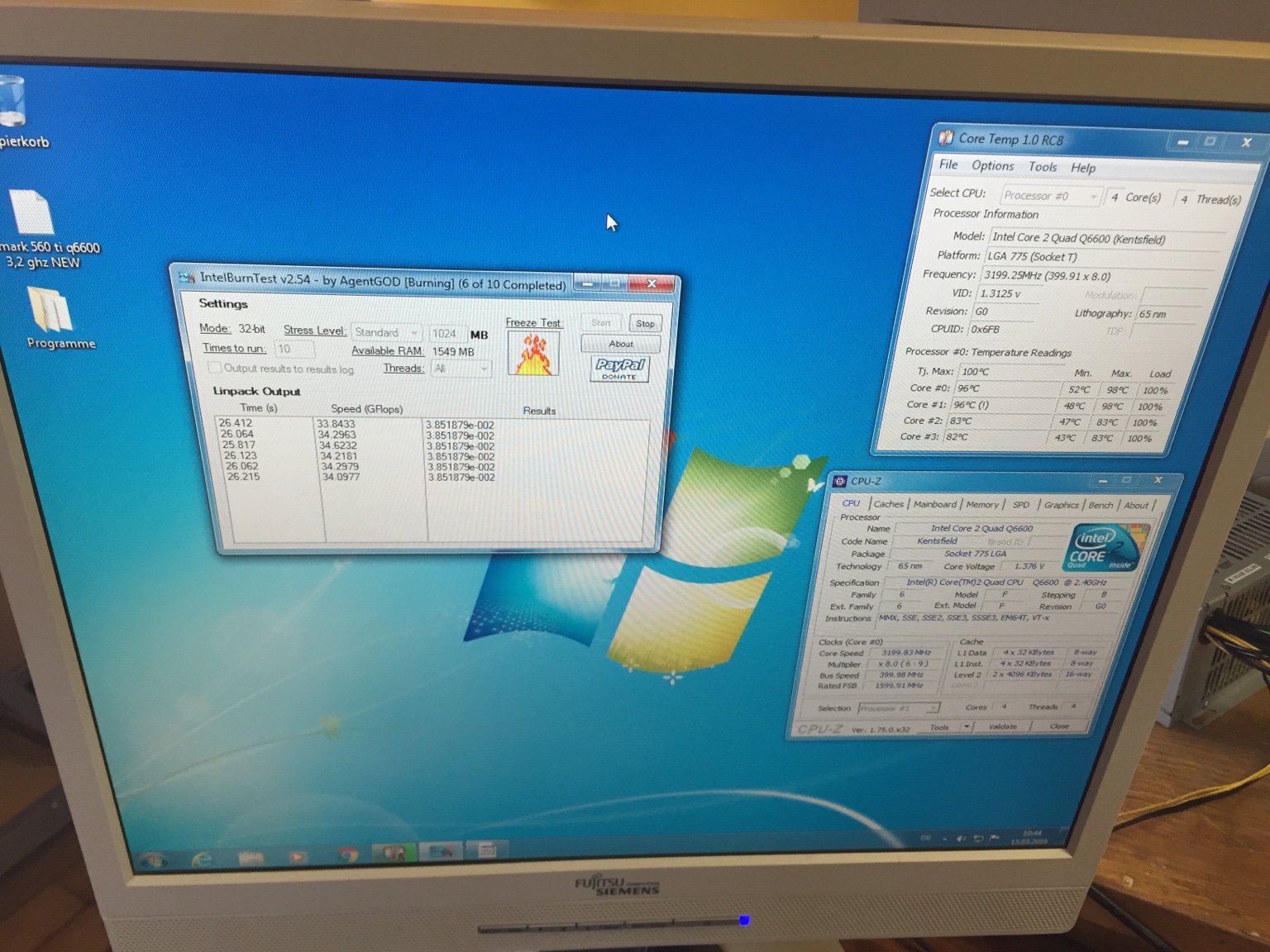
Task: Click the IntelBurnTest title bar icon
Action: click(x=187, y=278)
